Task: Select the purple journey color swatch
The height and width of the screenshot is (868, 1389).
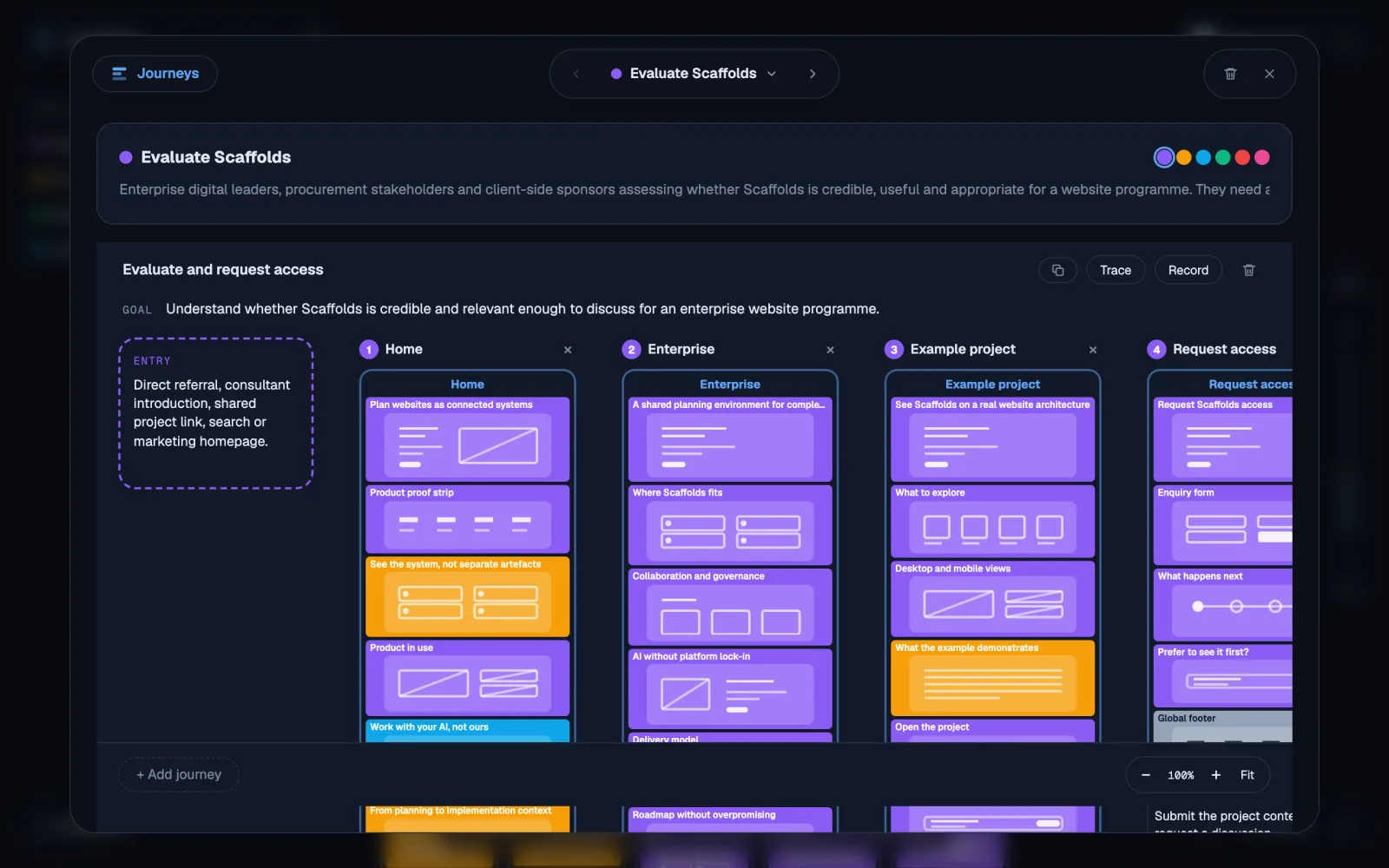Action: tap(1164, 157)
